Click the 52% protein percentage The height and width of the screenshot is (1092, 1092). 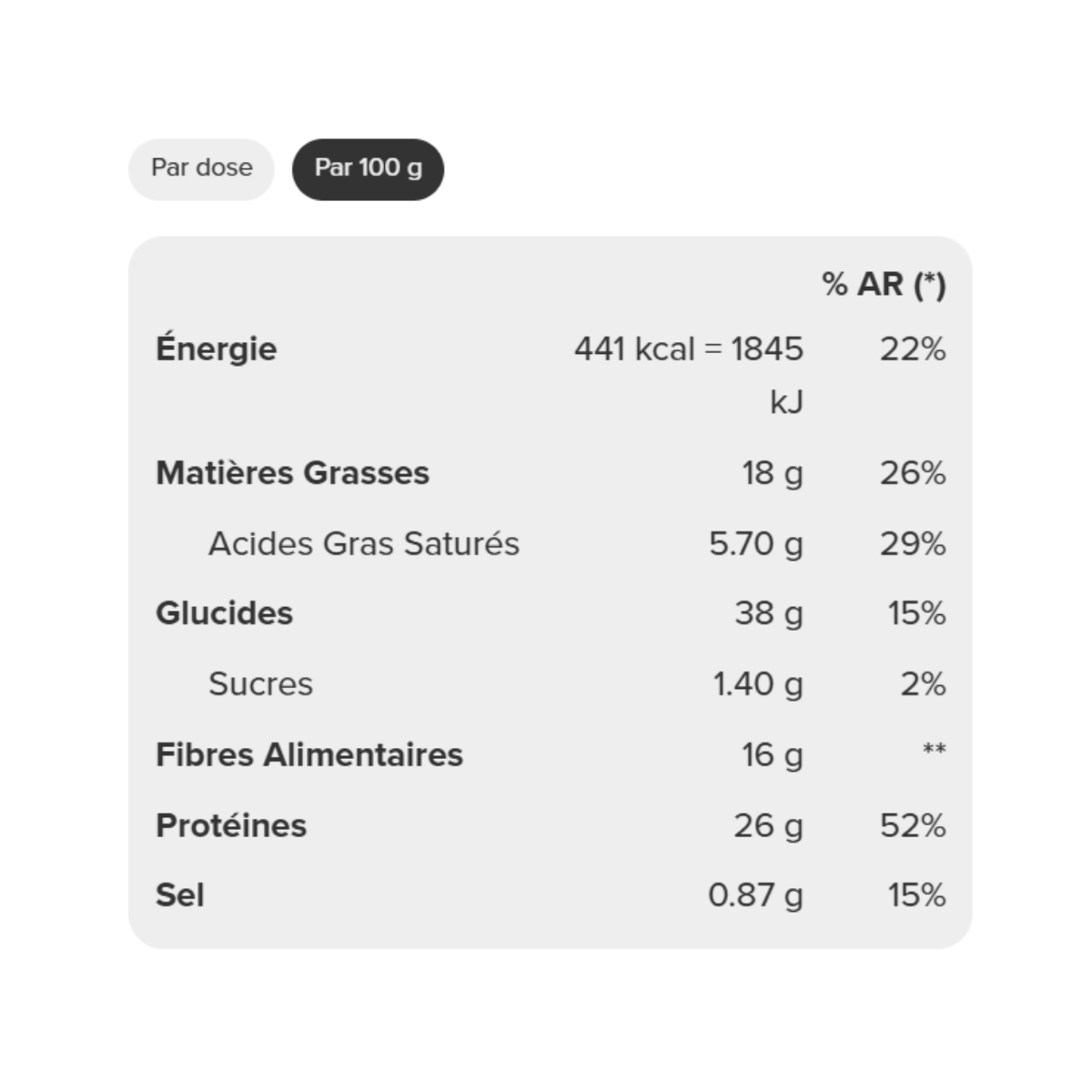913,826
